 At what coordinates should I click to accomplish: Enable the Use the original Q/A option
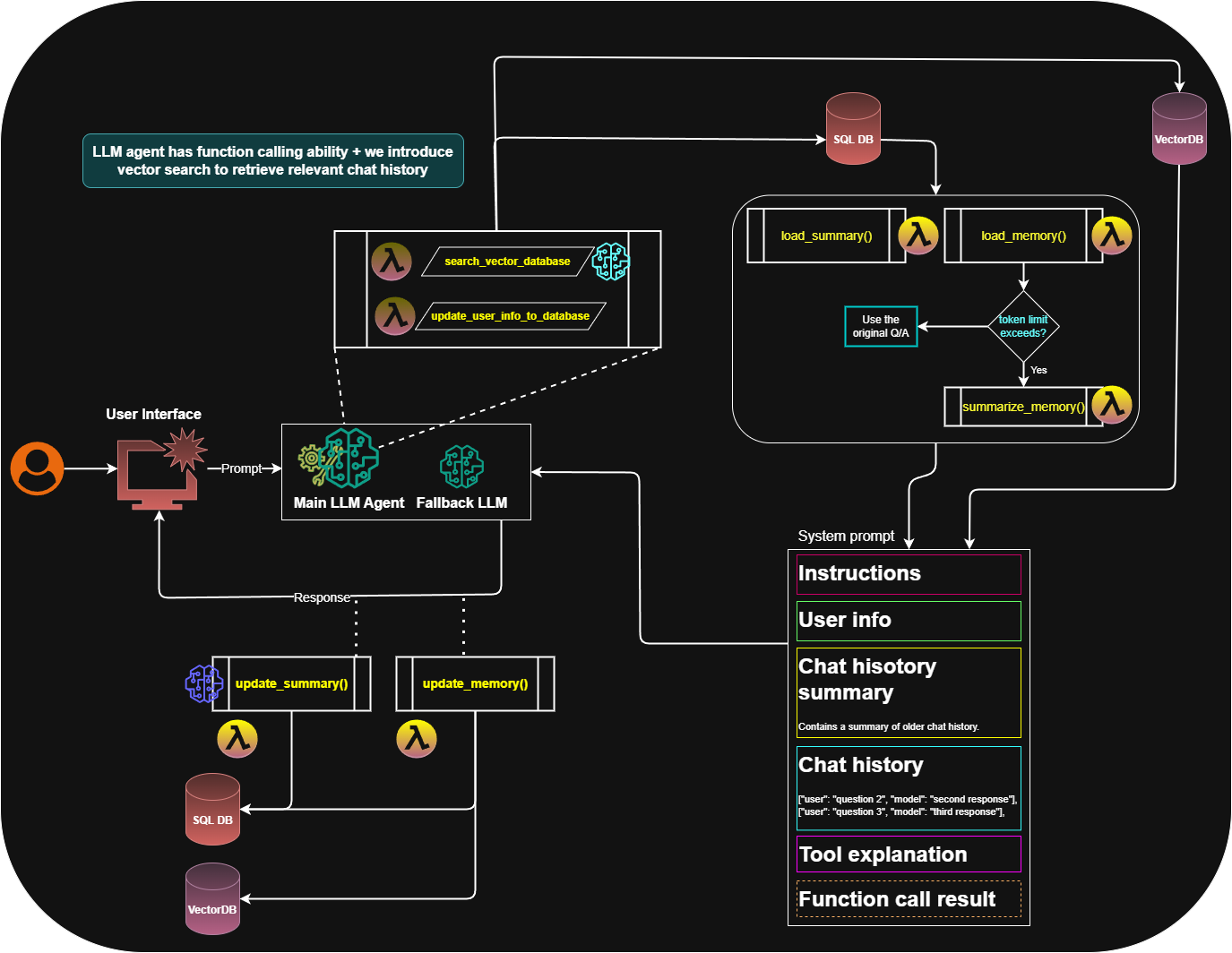(880, 326)
